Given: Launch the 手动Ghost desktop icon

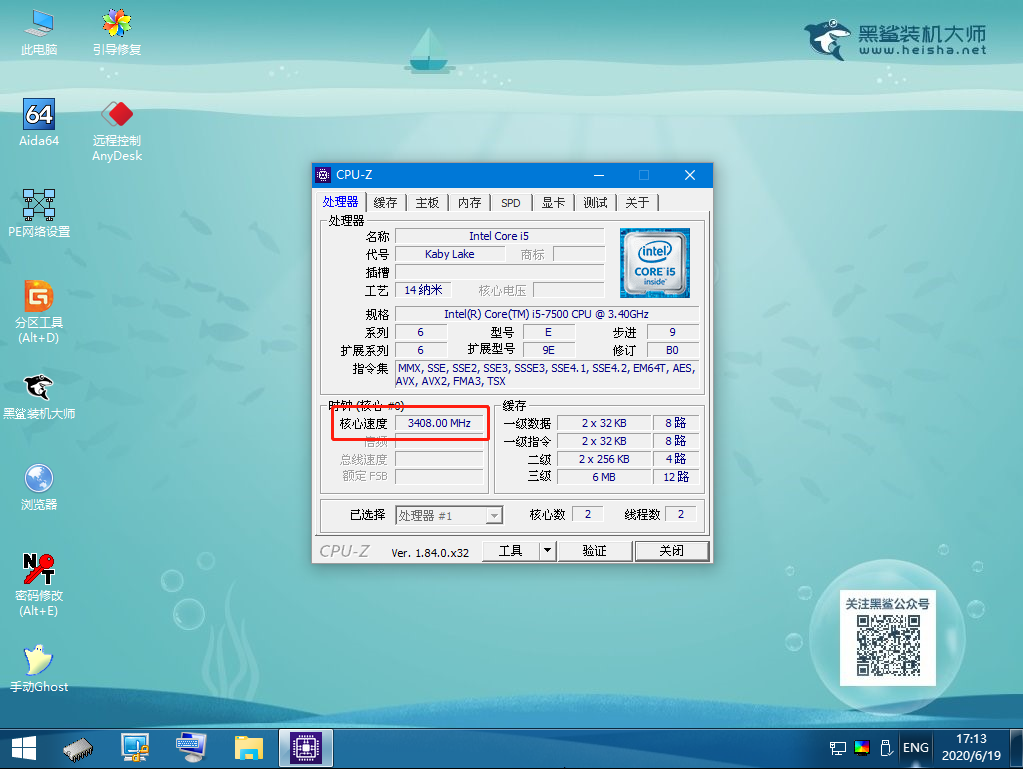Looking at the screenshot, I should point(39,669).
